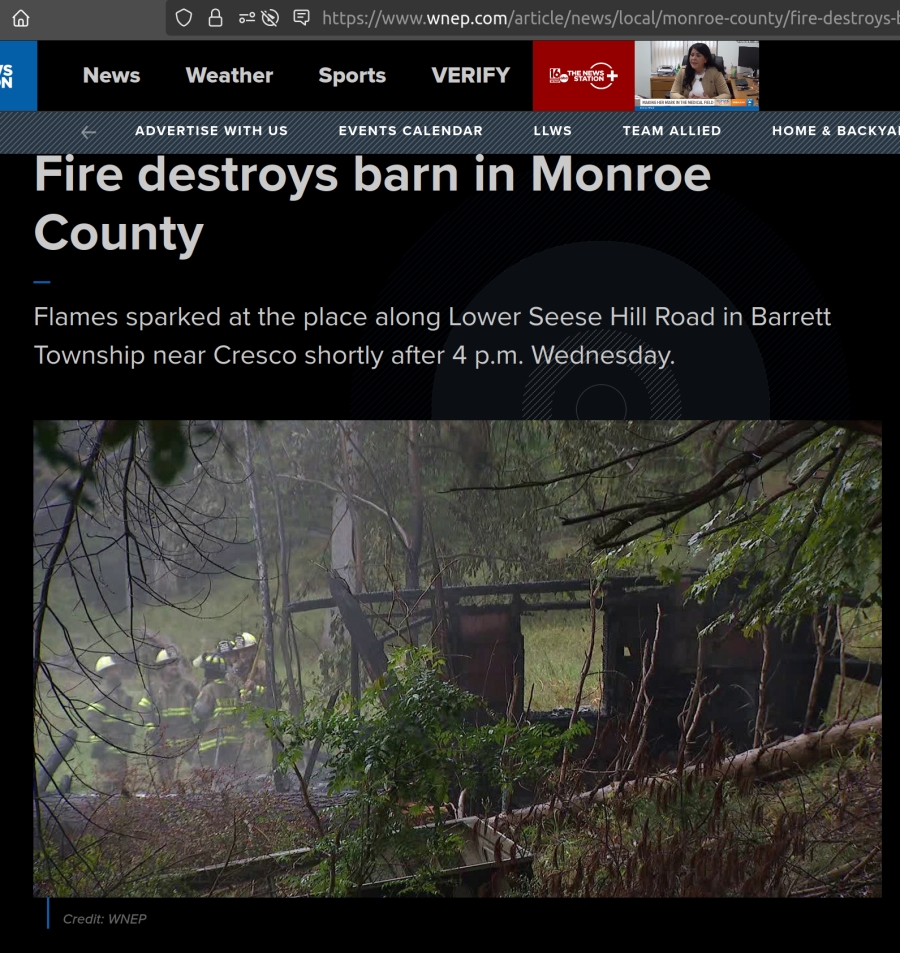The width and height of the screenshot is (900, 953).
Task: Go to Team Allied page
Action: pyautogui.click(x=672, y=131)
